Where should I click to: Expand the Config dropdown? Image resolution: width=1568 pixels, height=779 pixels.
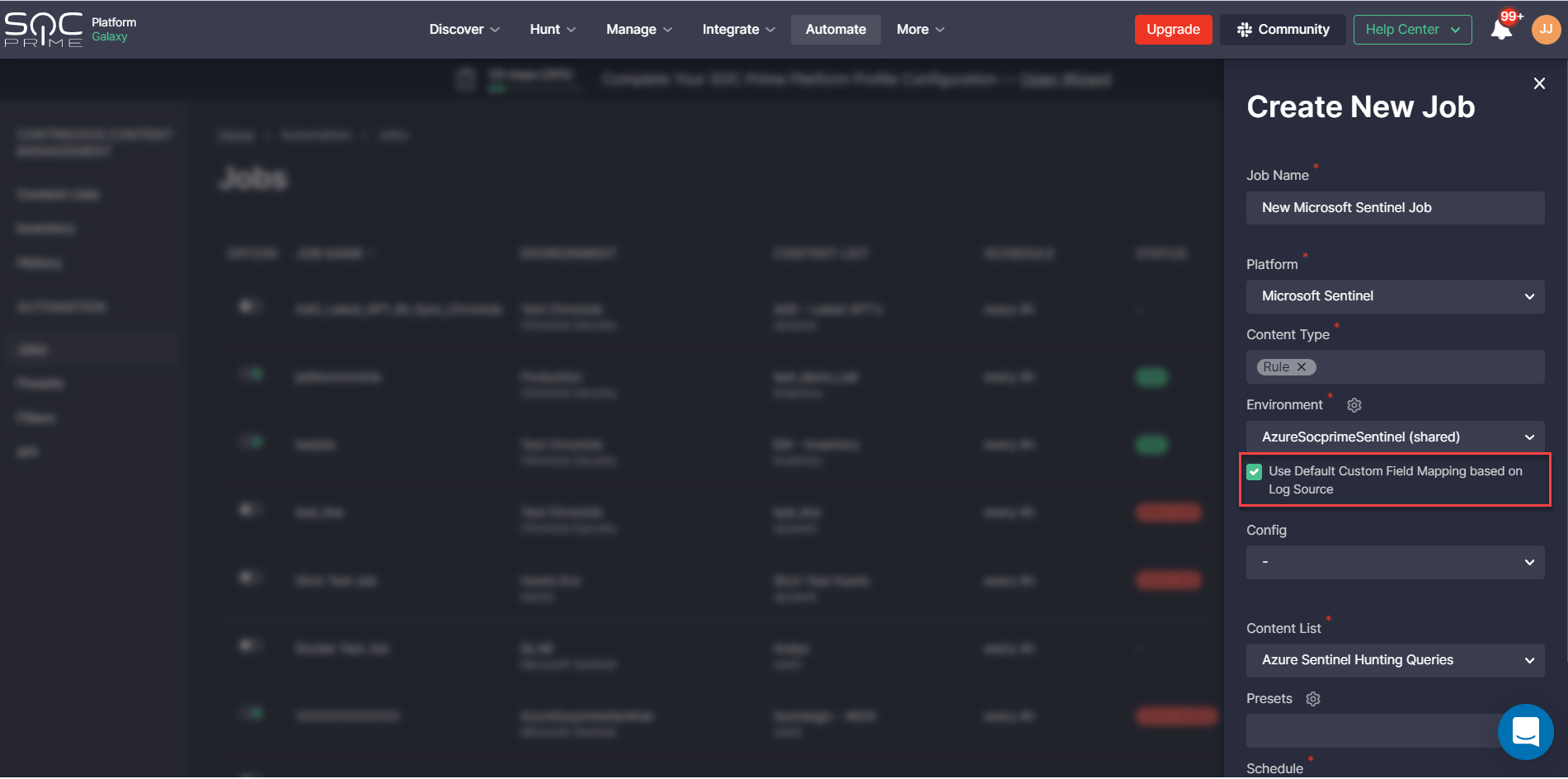[x=1395, y=563]
